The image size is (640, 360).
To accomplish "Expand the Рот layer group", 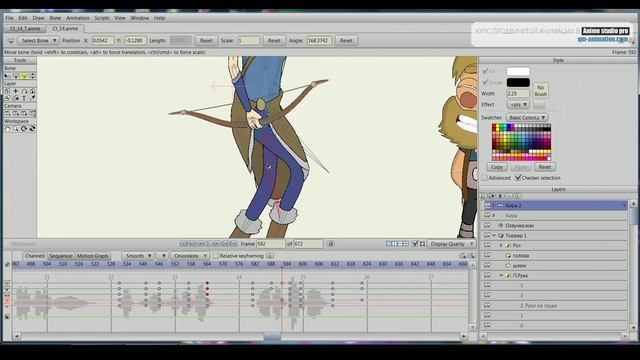I will click(x=501, y=246).
